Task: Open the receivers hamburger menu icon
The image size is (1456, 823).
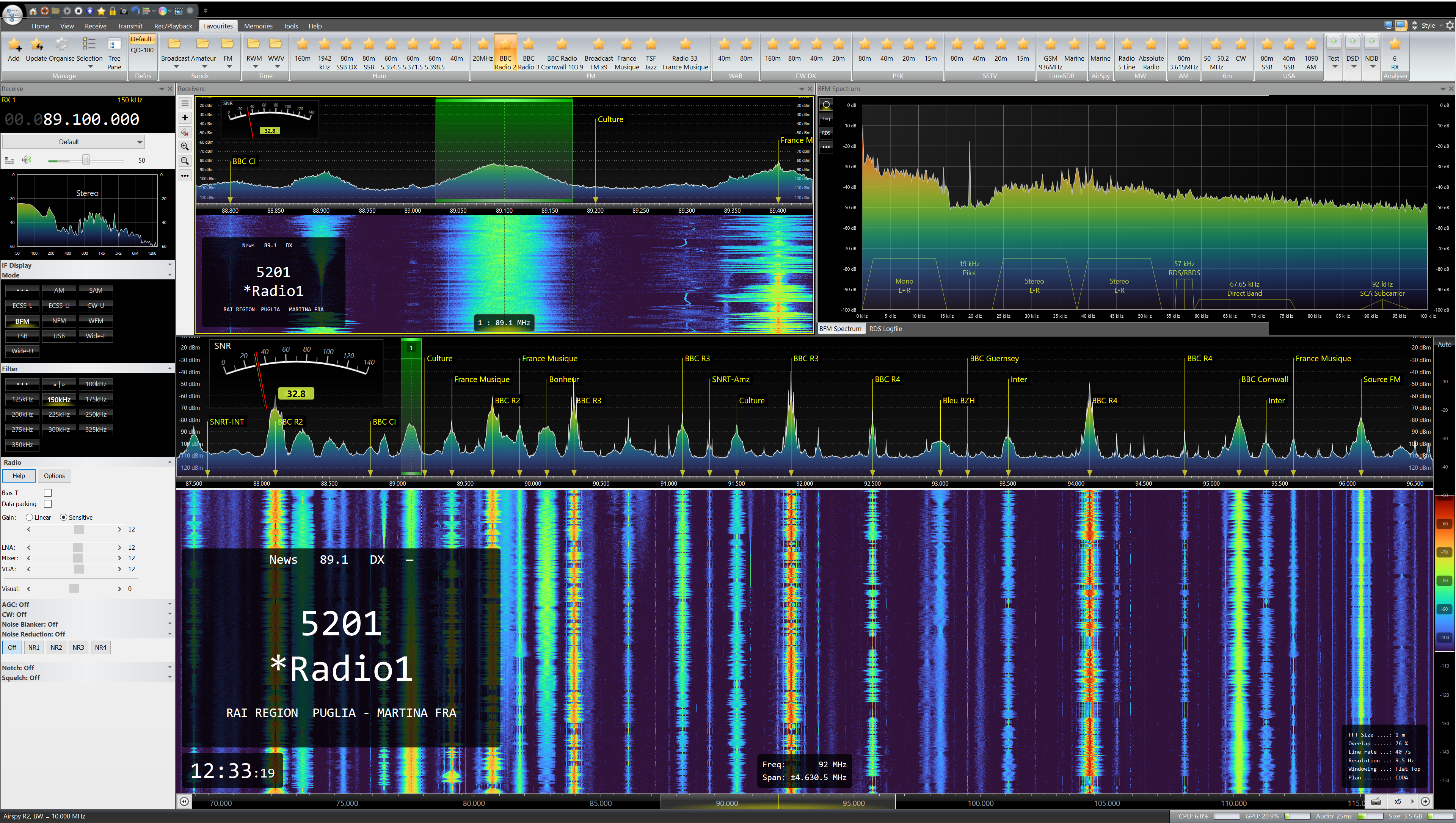Action: pyautogui.click(x=185, y=103)
